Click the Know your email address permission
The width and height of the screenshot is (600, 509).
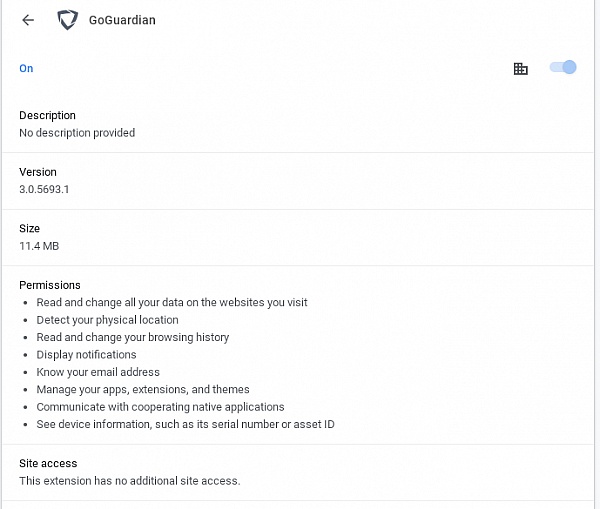(x=98, y=372)
